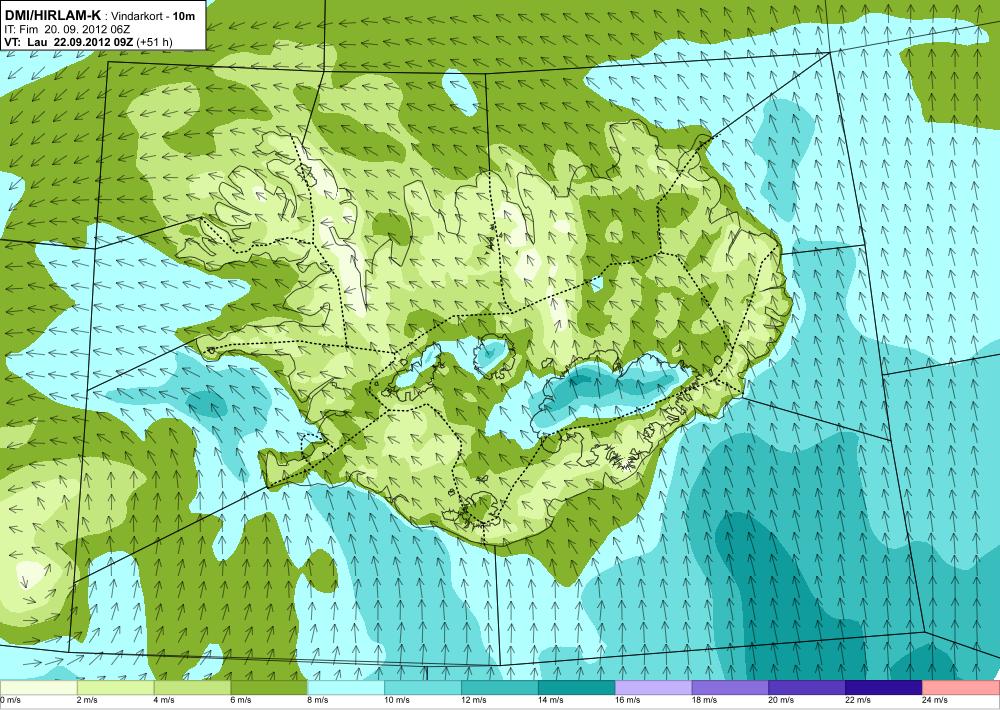
Task: Click the pink legend swatch above 24 m/s
Action: click(x=961, y=688)
